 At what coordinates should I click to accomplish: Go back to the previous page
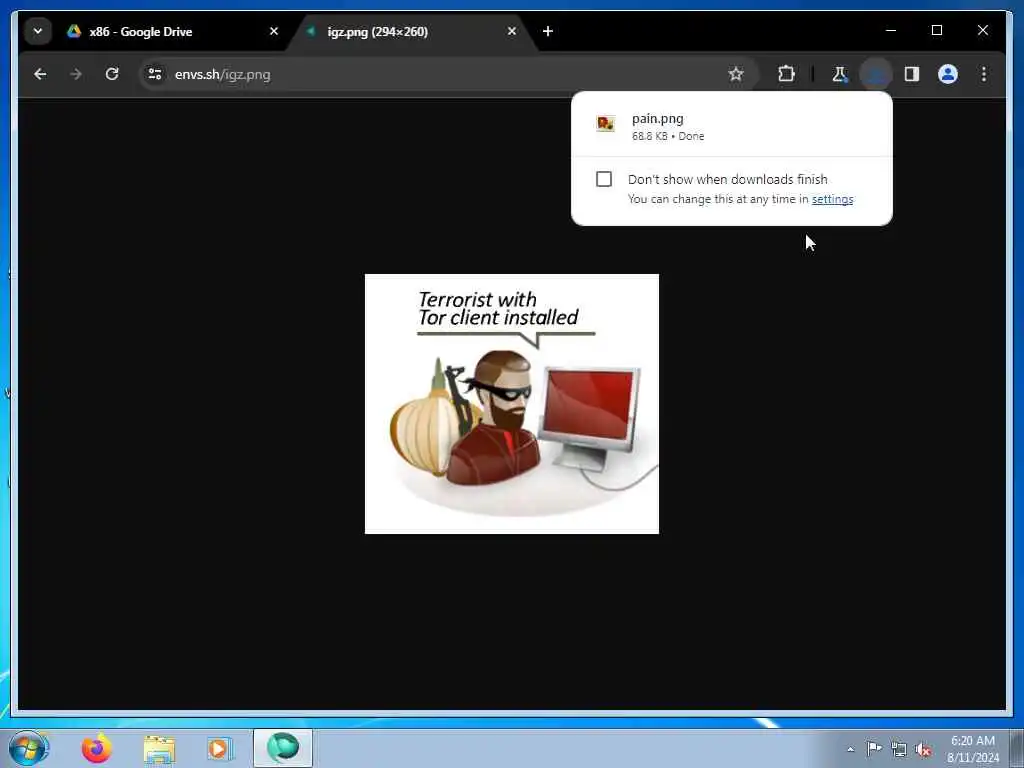click(40, 74)
